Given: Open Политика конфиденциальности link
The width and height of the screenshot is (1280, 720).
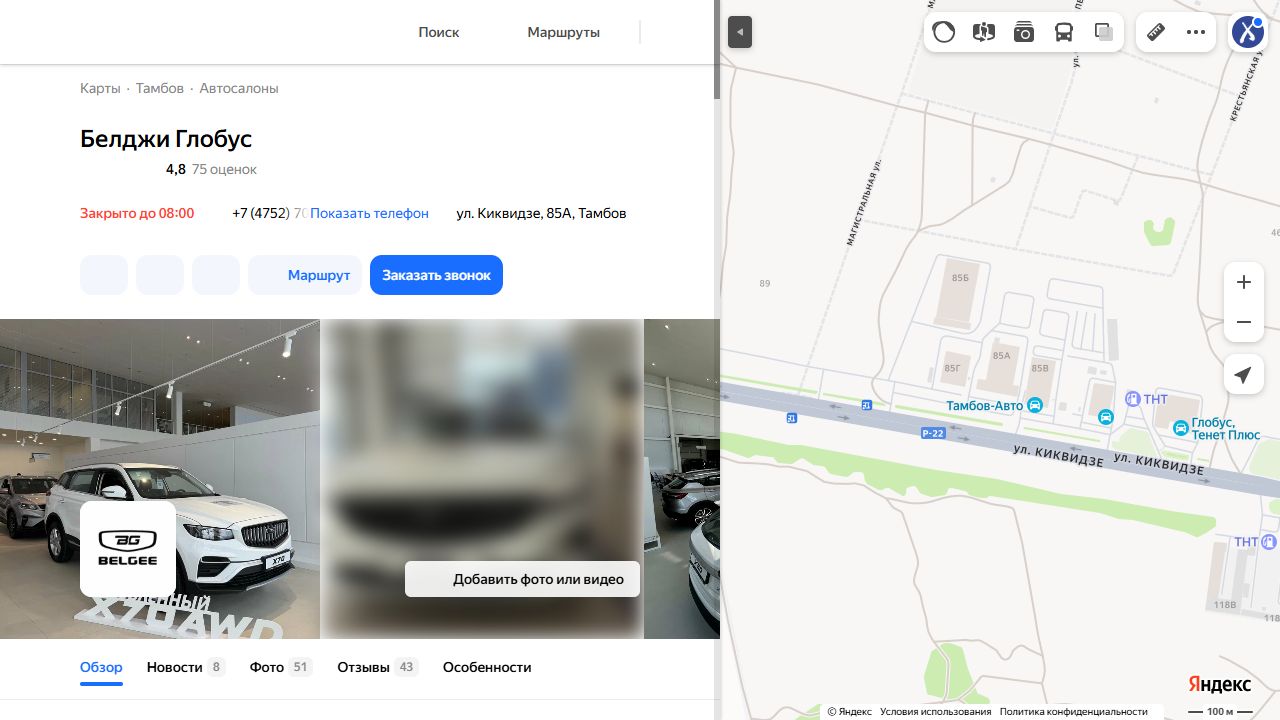Looking at the screenshot, I should point(1074,712).
